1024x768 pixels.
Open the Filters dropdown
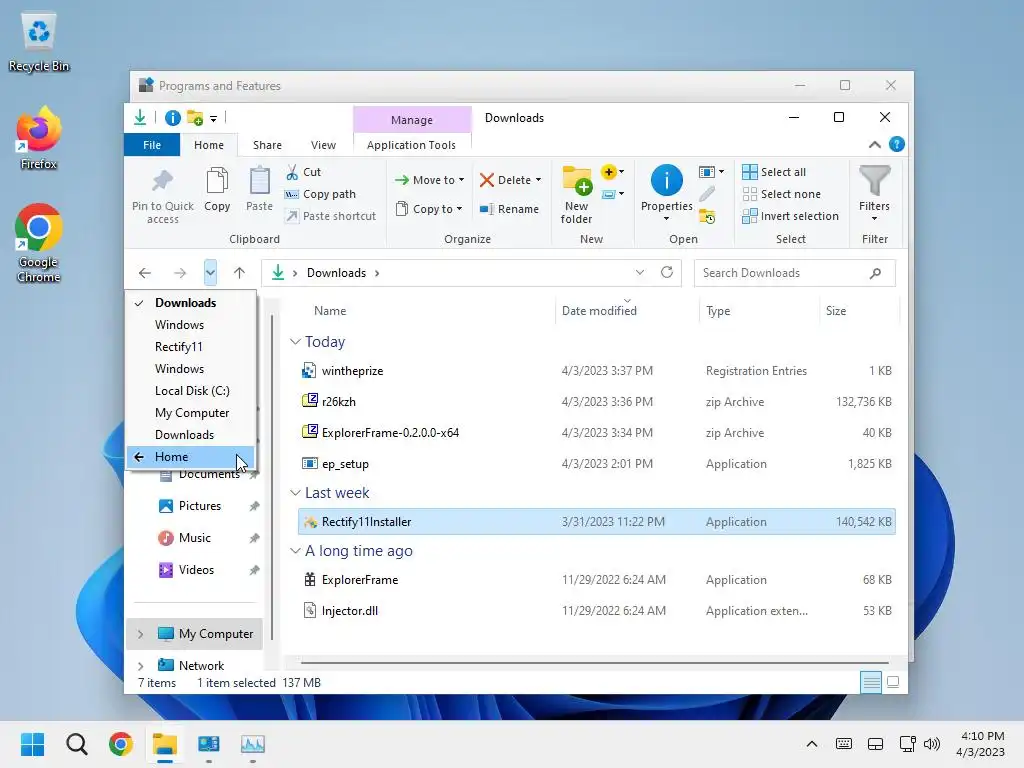874,193
